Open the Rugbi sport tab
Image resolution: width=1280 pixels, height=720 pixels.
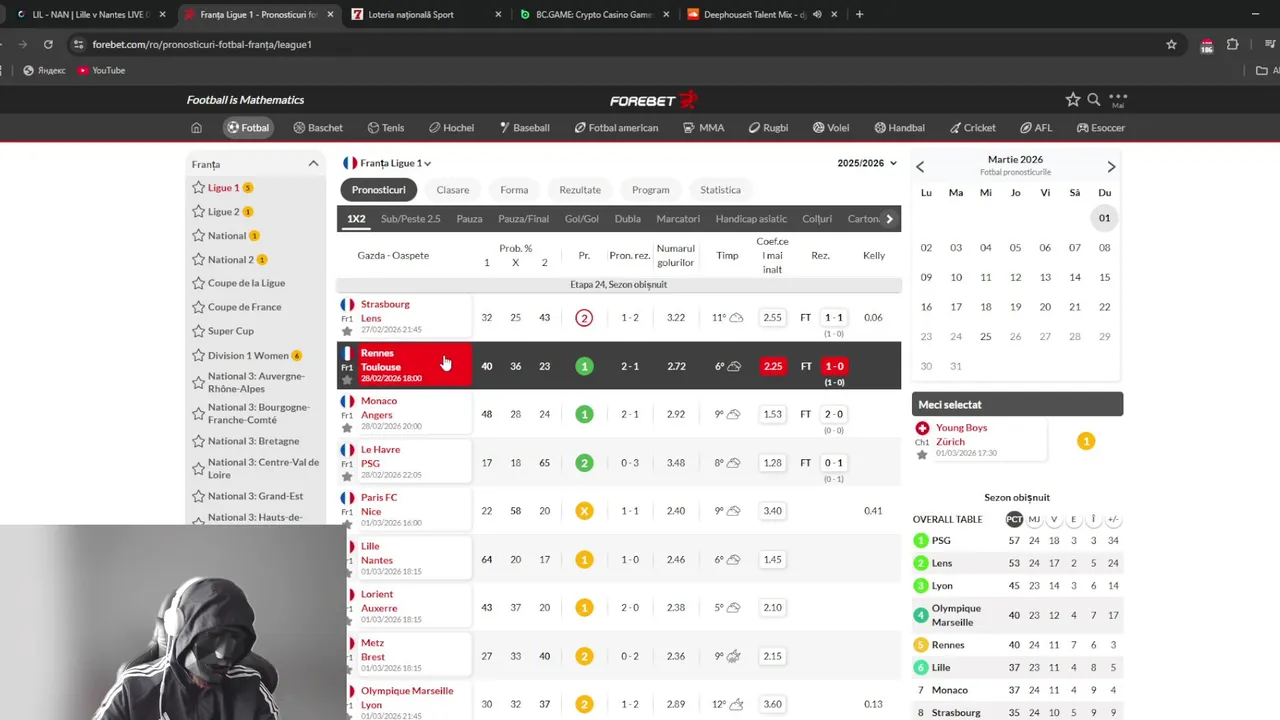pos(768,128)
